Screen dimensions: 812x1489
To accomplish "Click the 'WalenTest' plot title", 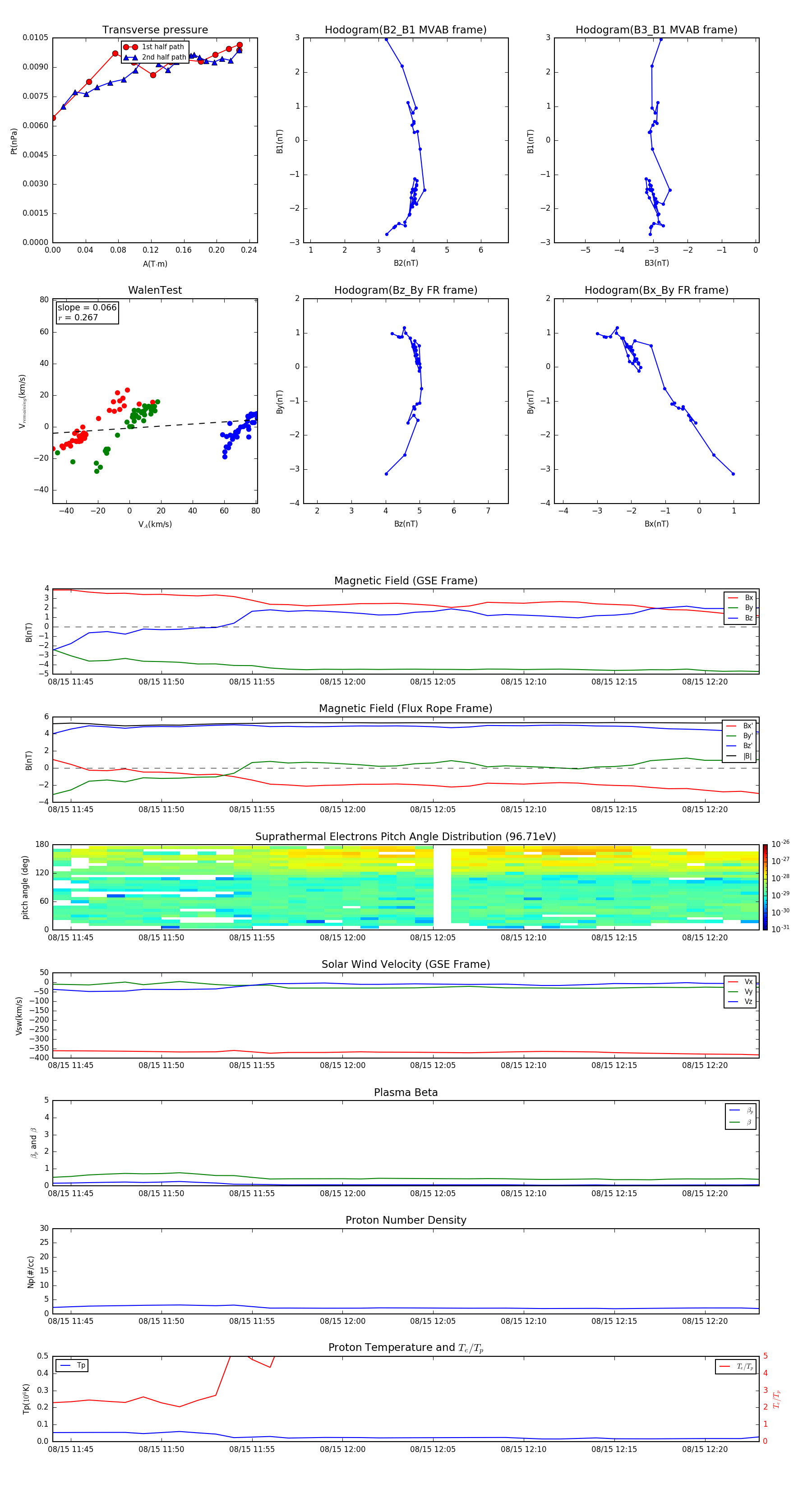I will (155, 290).
